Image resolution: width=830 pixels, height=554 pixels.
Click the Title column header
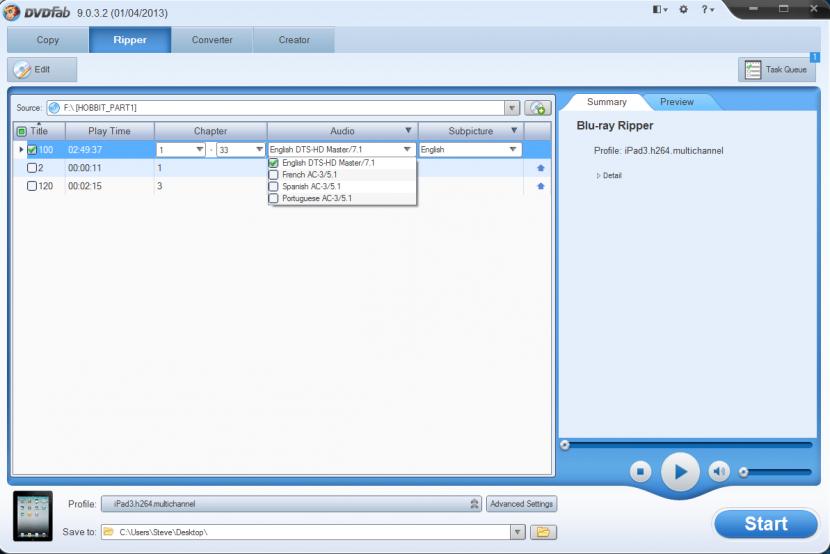pos(39,131)
